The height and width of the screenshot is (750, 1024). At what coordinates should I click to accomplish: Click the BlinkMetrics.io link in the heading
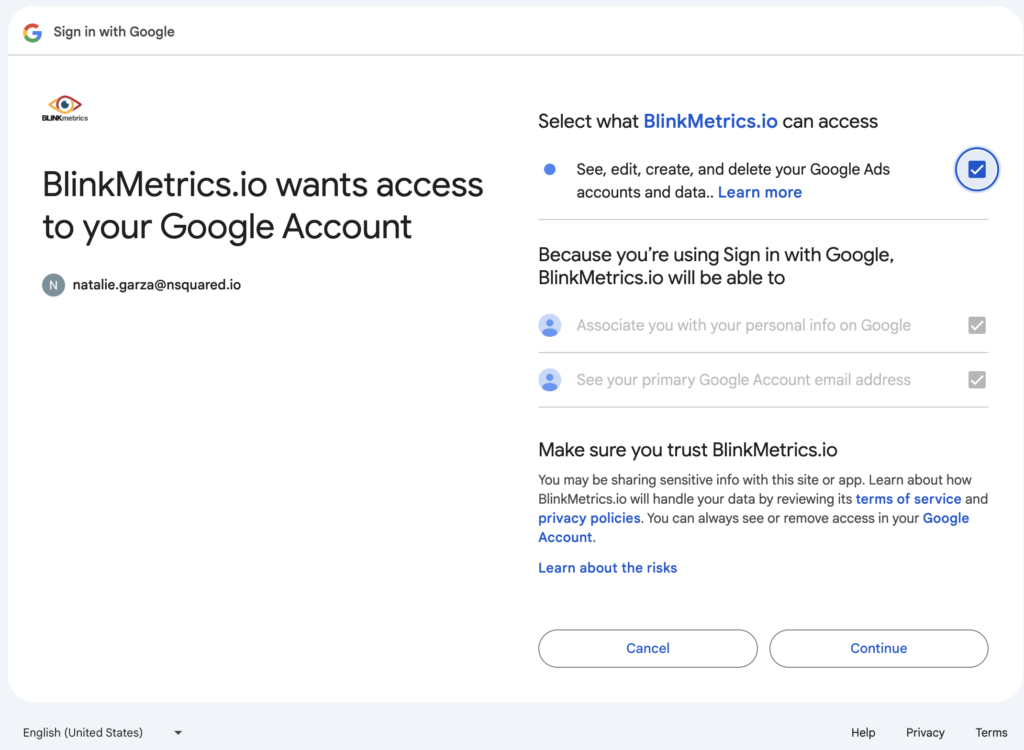point(710,121)
